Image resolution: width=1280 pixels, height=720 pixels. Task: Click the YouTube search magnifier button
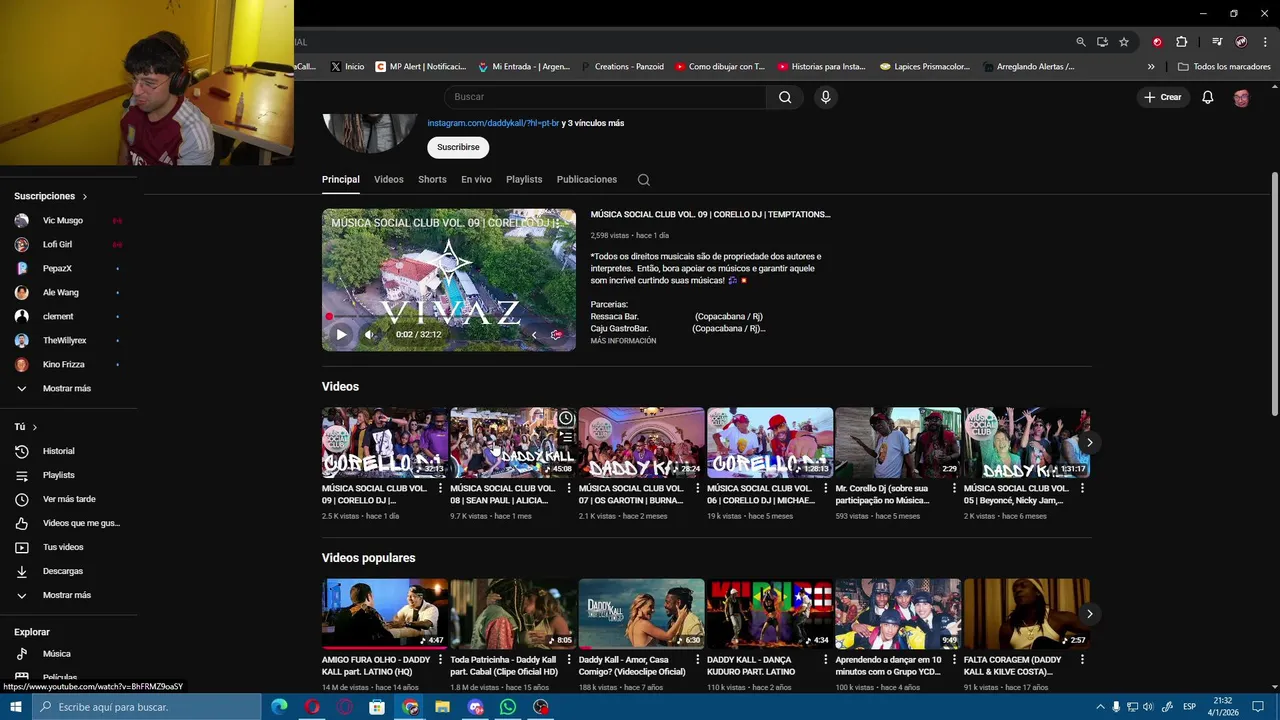coord(785,97)
